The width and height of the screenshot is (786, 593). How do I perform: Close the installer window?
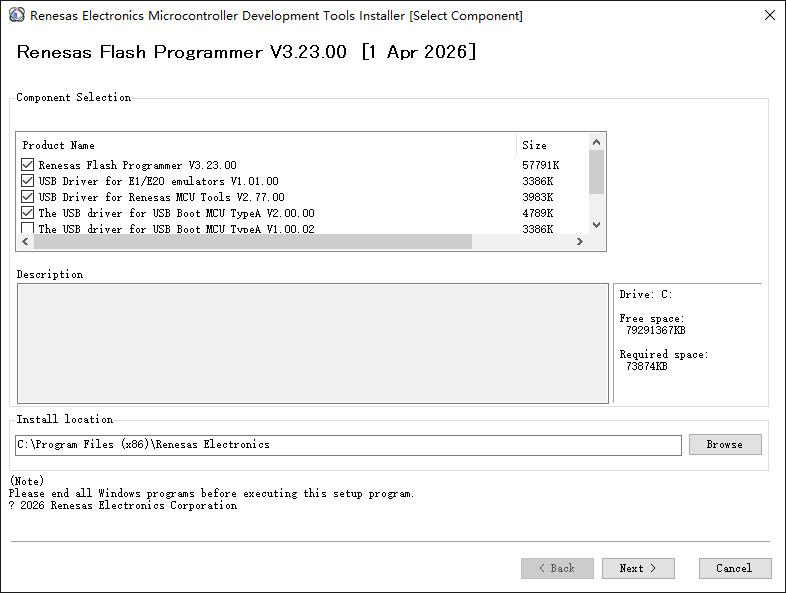click(x=770, y=15)
